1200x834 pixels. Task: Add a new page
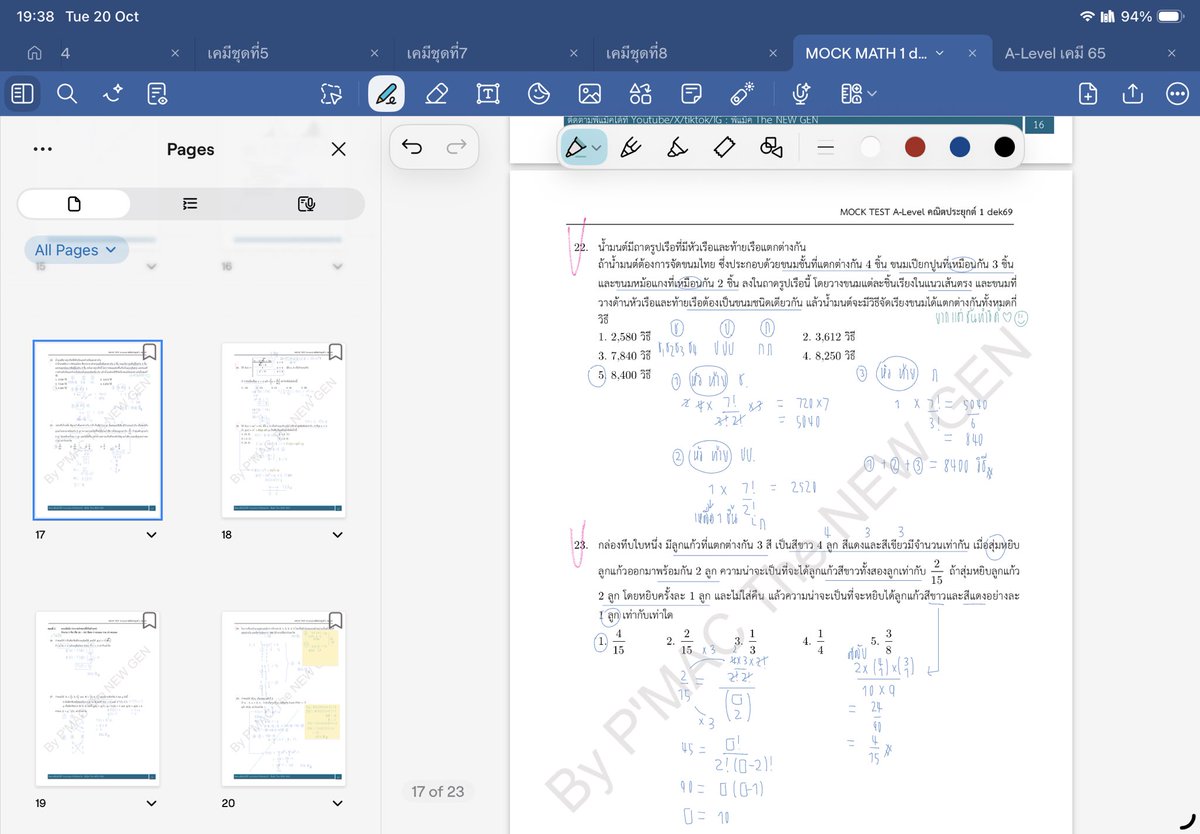1088,94
